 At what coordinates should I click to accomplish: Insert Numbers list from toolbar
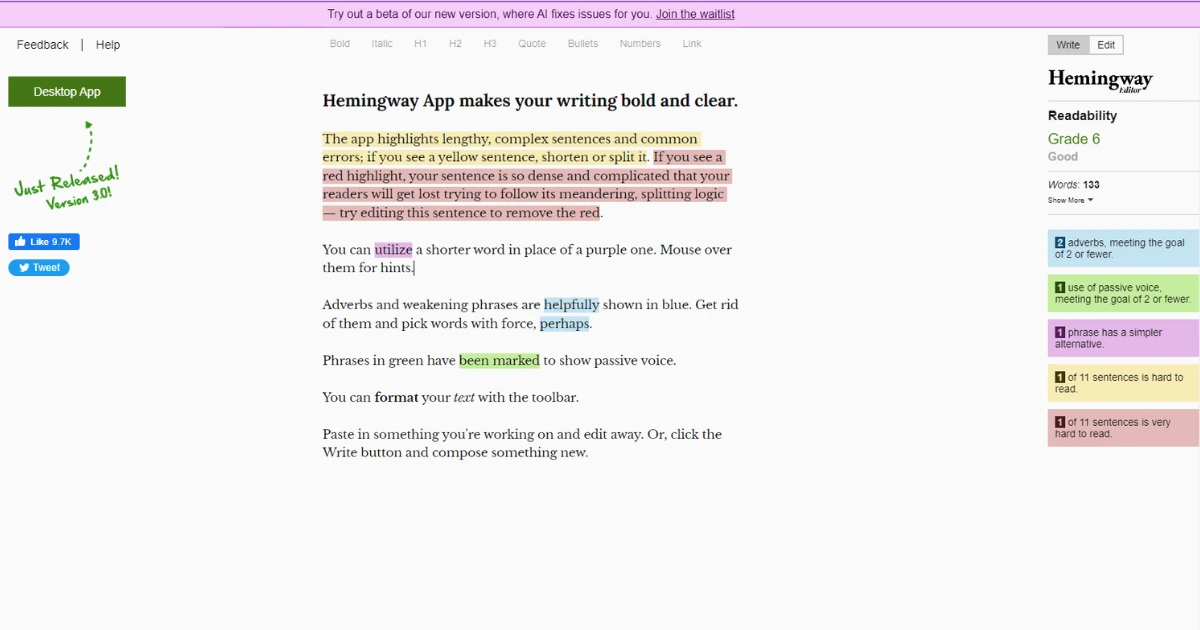(640, 44)
